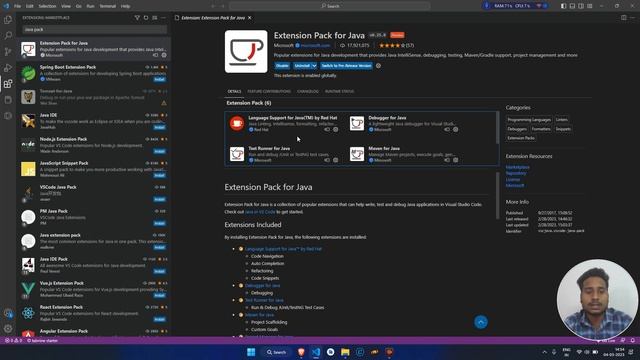
Task: Install the Spring Boot Extension Pack
Action: [160, 79]
